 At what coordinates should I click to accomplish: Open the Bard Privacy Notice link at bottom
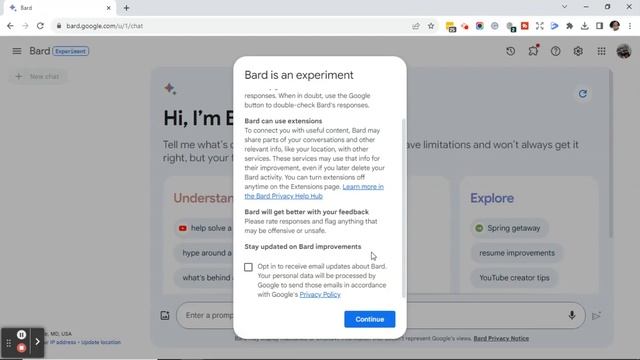click(501, 338)
